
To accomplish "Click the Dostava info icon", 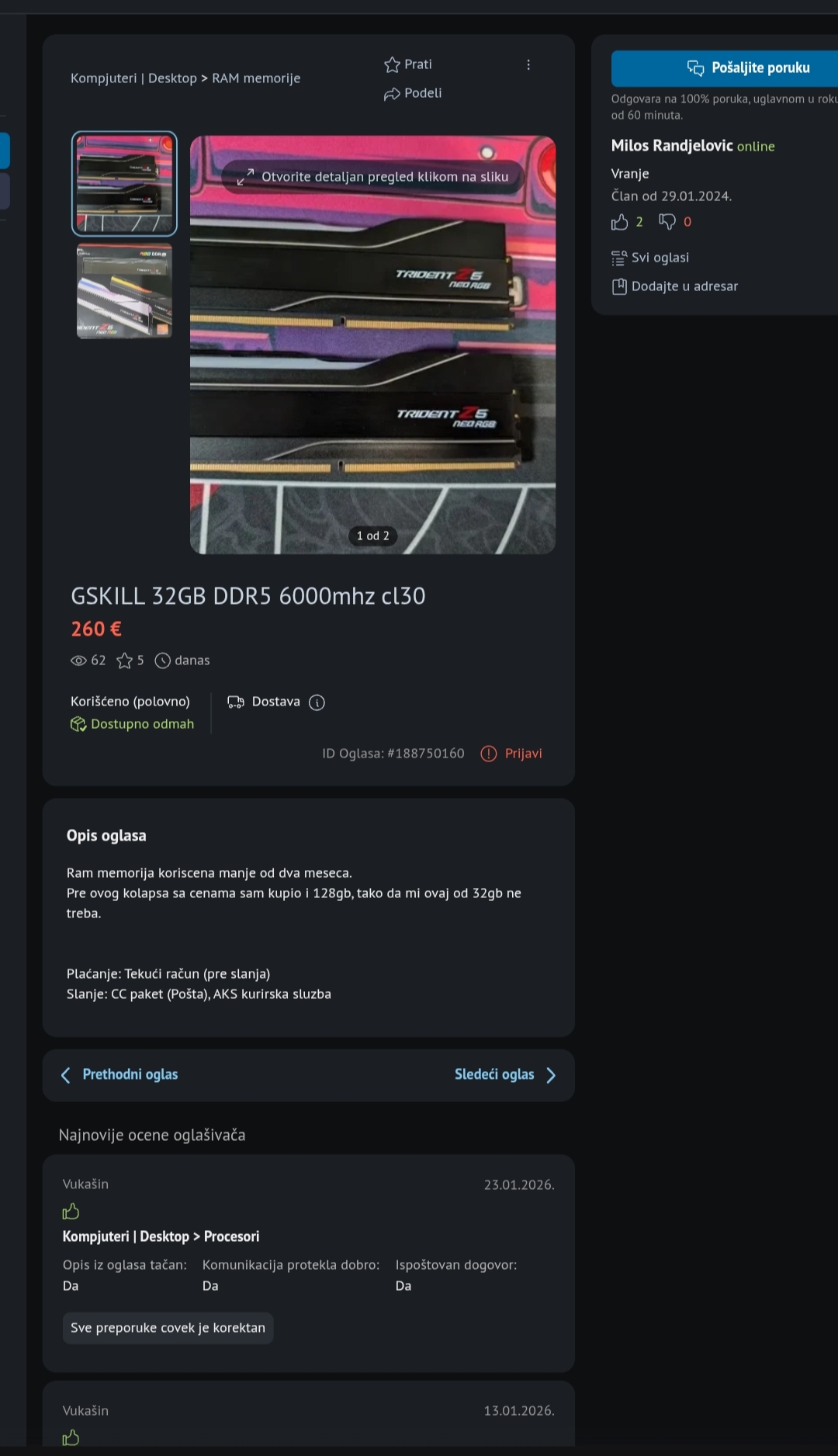I will (x=317, y=702).
